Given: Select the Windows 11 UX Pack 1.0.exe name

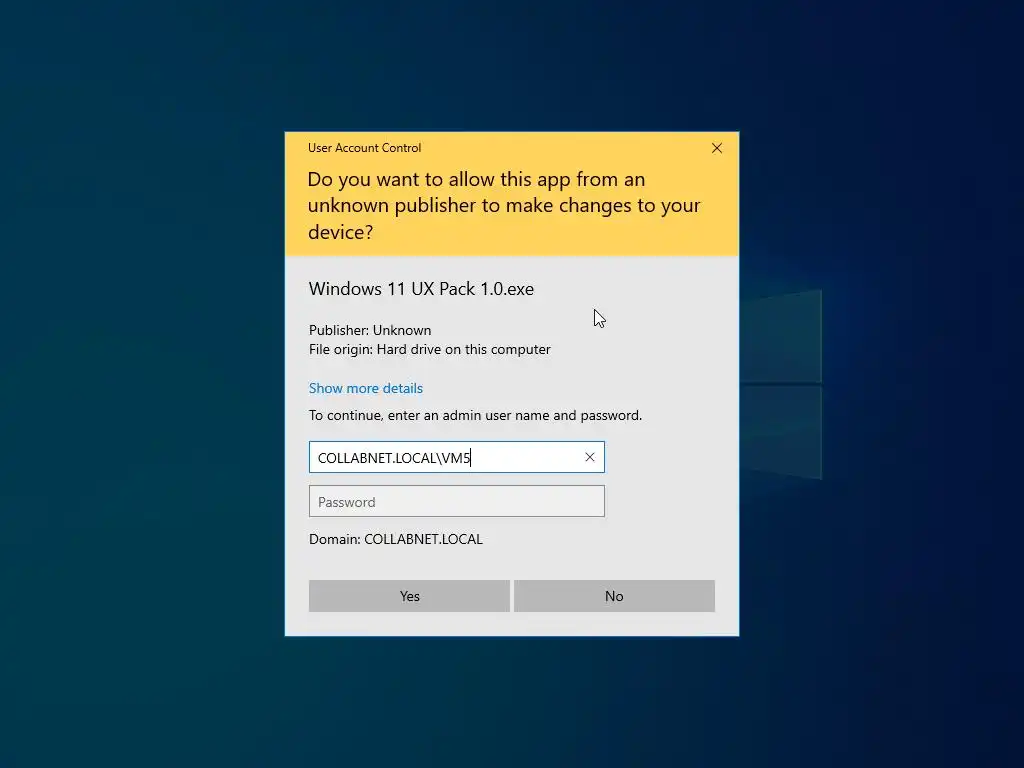Looking at the screenshot, I should click(x=421, y=289).
